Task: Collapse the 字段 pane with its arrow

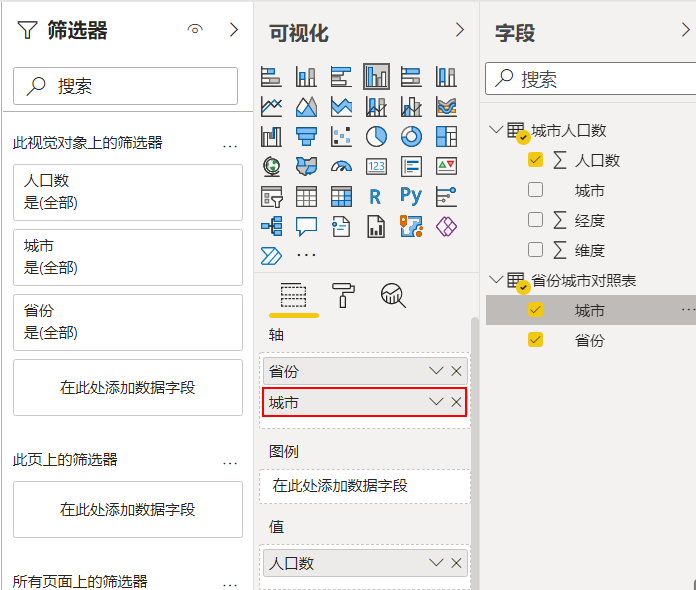Action: [x=686, y=30]
